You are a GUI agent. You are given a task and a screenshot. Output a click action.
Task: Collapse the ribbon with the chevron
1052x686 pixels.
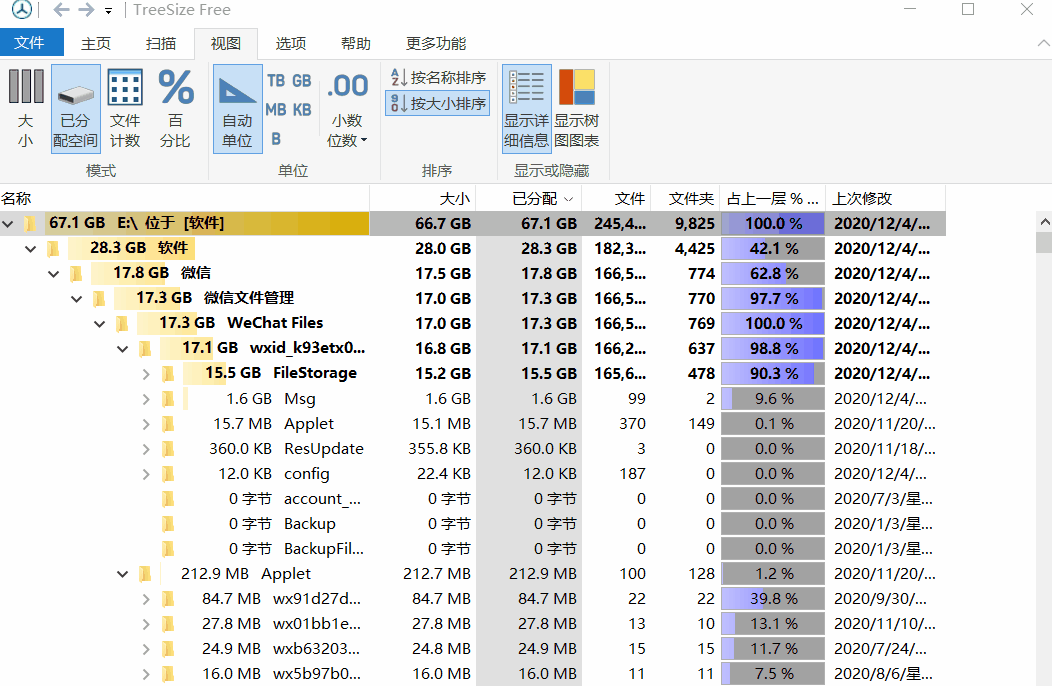tap(1043, 43)
